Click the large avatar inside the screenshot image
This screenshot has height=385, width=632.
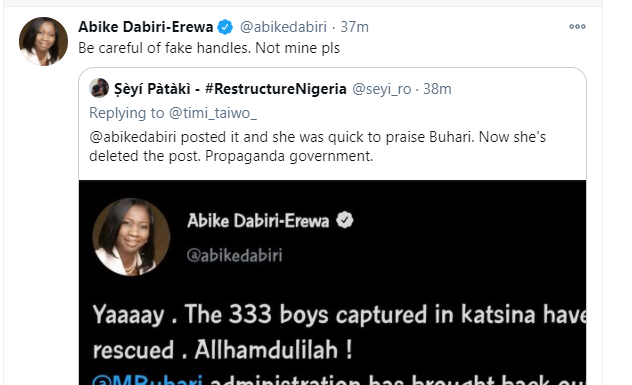click(131, 237)
